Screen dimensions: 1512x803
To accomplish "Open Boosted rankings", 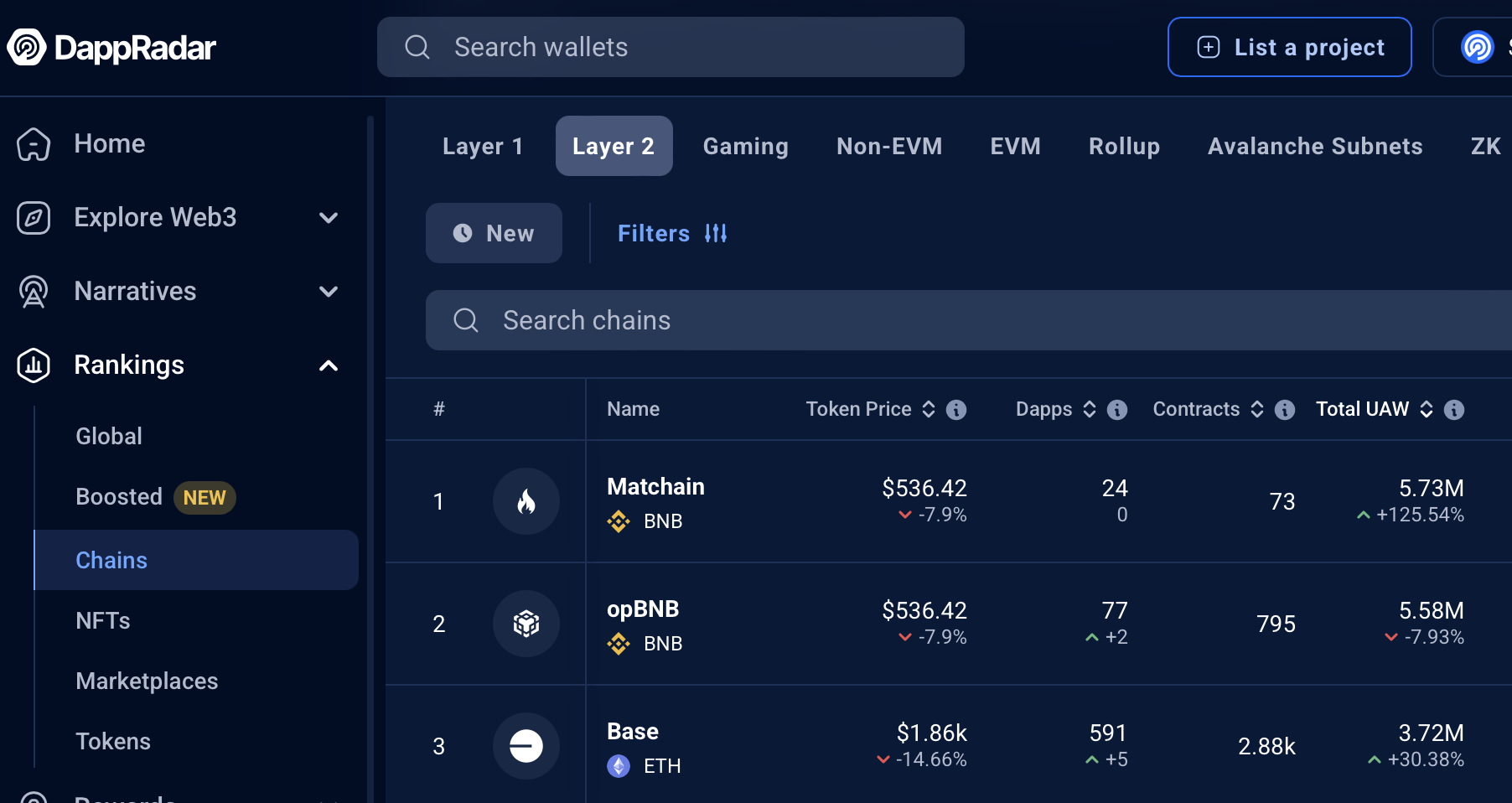I will click(119, 497).
